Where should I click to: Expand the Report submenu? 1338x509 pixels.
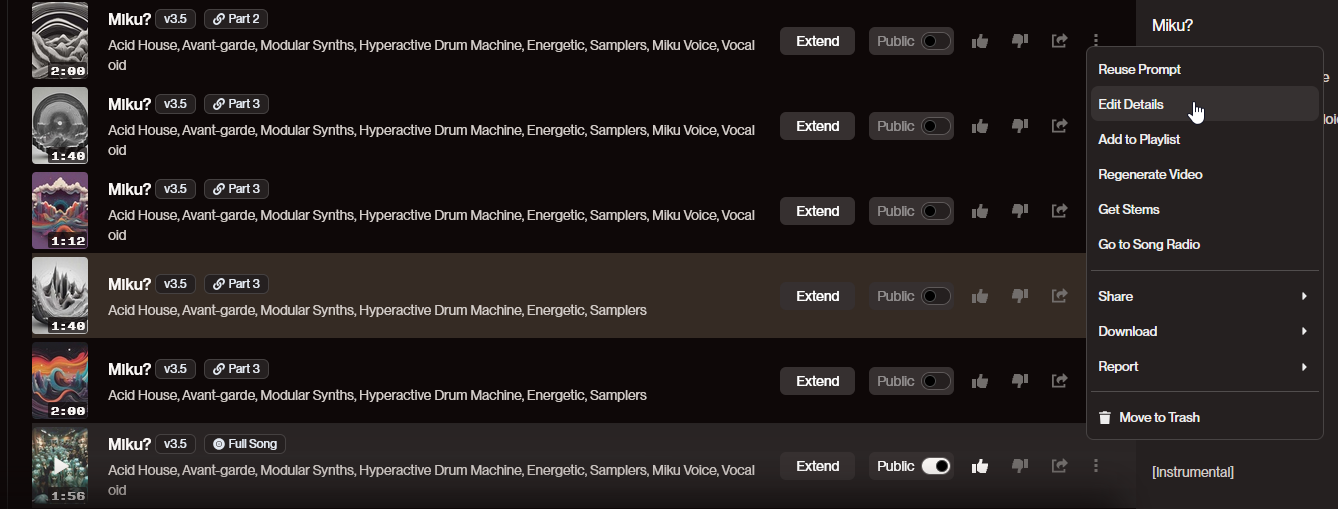[x=1204, y=366]
